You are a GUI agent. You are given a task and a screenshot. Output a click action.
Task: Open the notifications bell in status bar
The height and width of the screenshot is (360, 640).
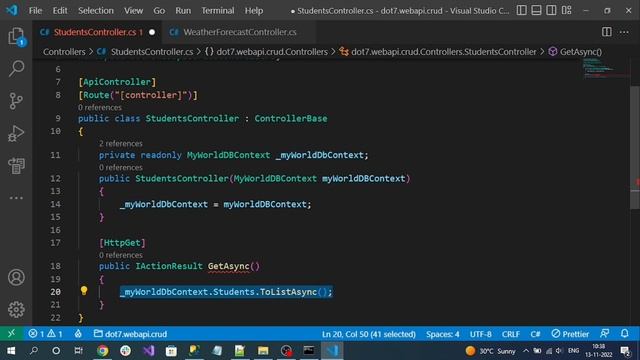point(624,333)
